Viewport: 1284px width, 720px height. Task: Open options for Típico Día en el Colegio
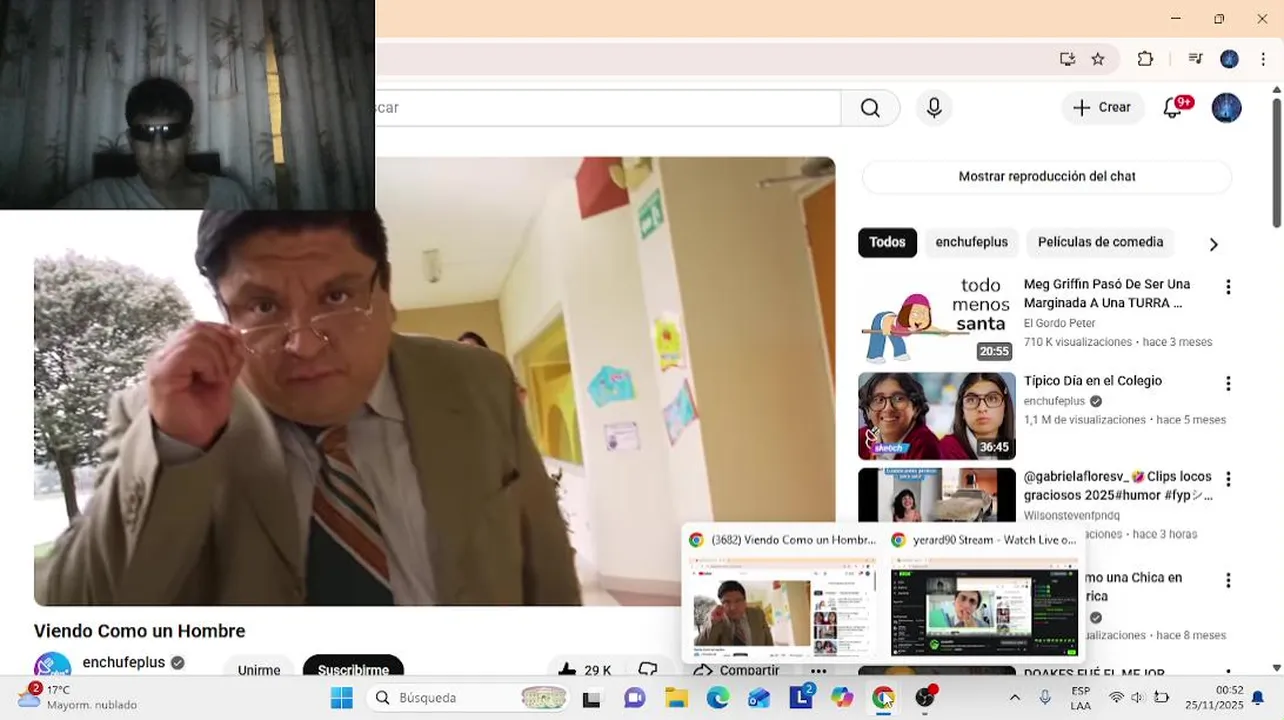click(x=1228, y=384)
